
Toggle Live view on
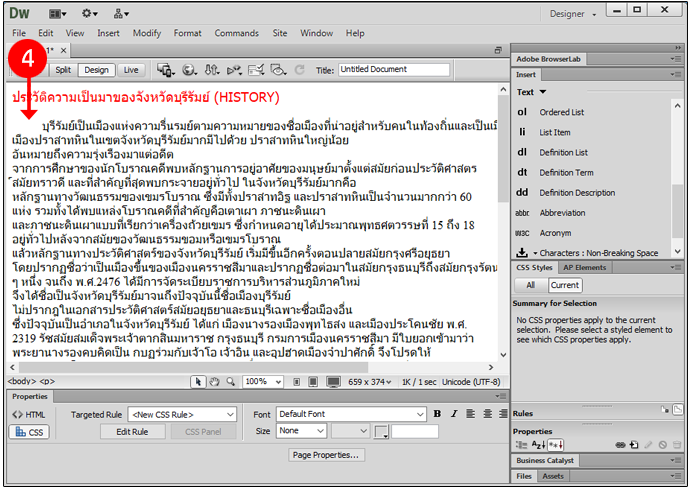click(x=131, y=70)
